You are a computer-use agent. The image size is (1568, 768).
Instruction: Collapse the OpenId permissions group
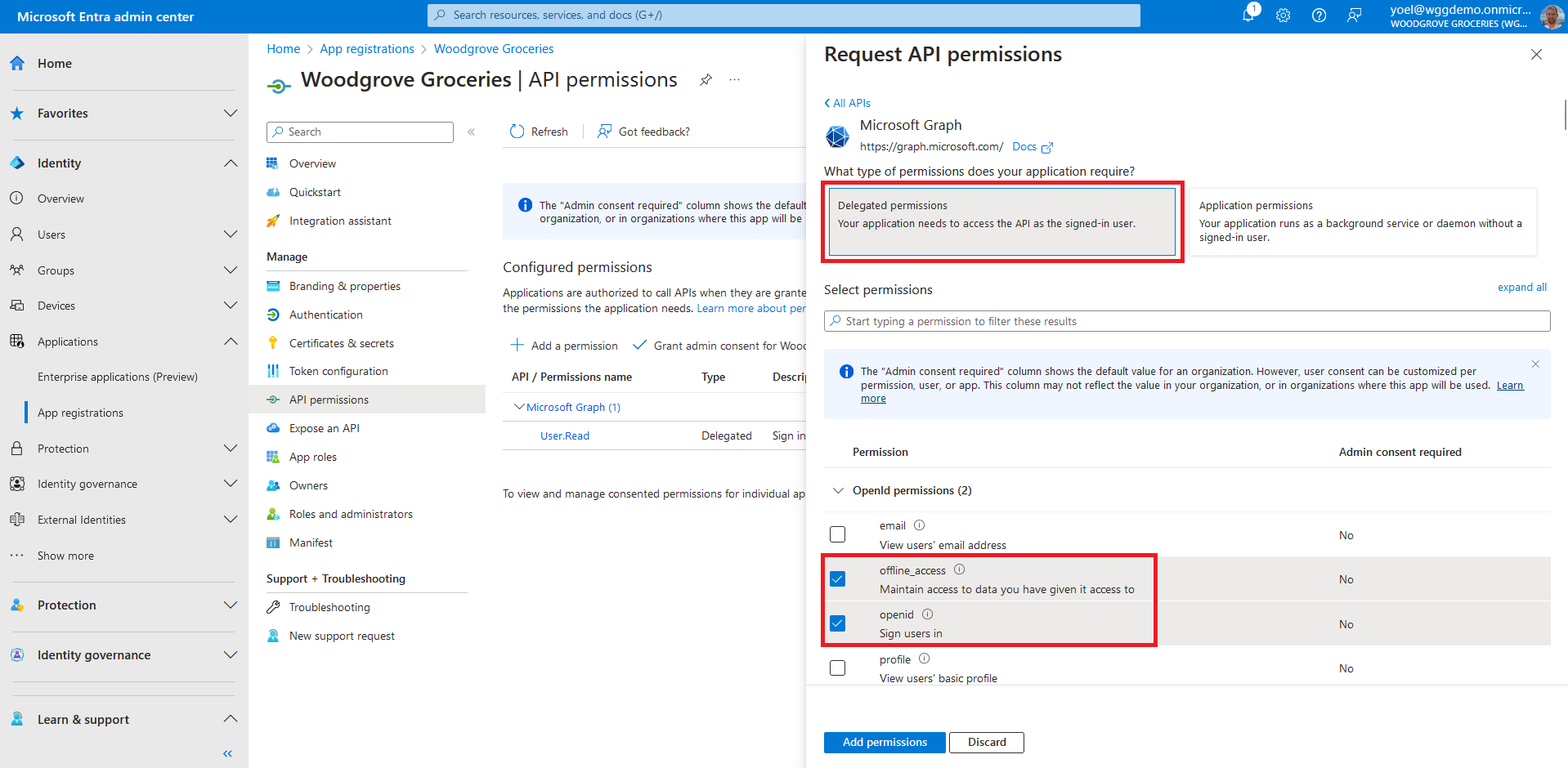(x=838, y=490)
